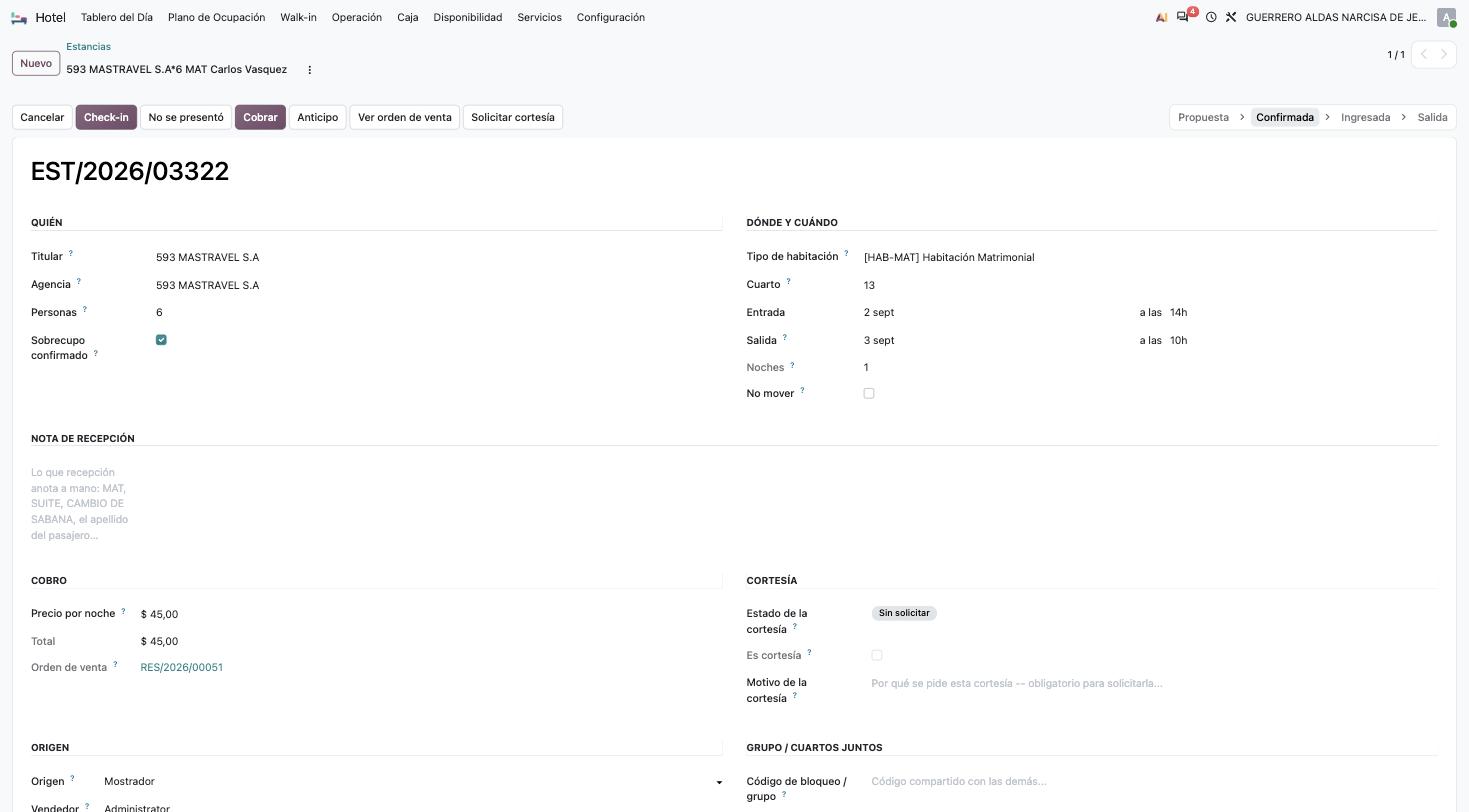Open the Caja menu
1469x812 pixels.
pyautogui.click(x=408, y=17)
